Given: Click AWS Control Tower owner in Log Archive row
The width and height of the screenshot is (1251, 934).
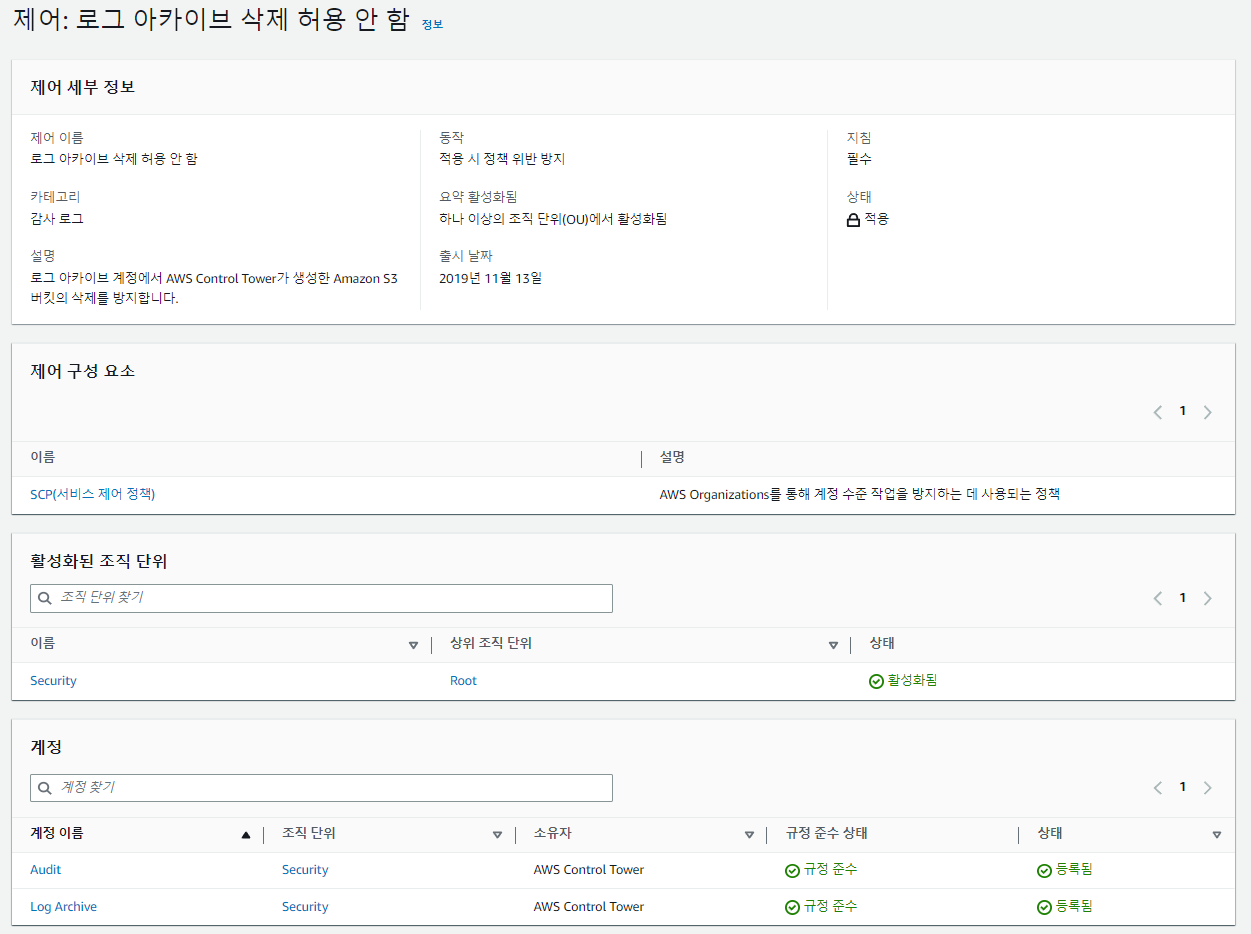Looking at the screenshot, I should pyautogui.click(x=589, y=907).
